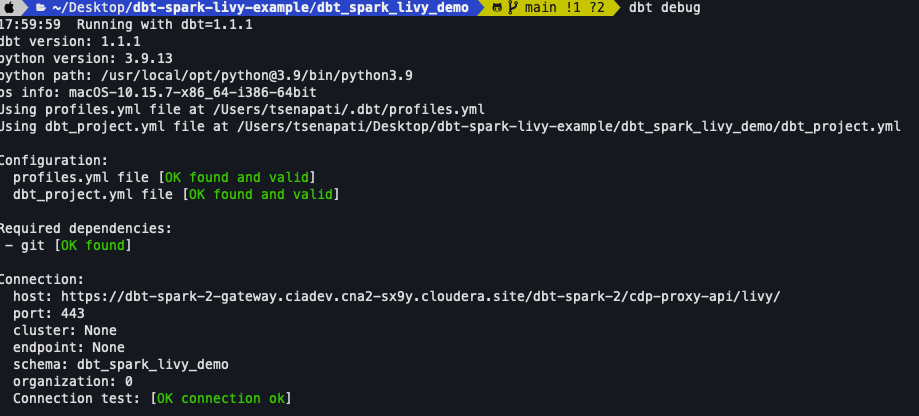Click the '!1' modified files indicator
Image resolution: width=919 pixels, height=416 pixels.
pyautogui.click(x=572, y=8)
